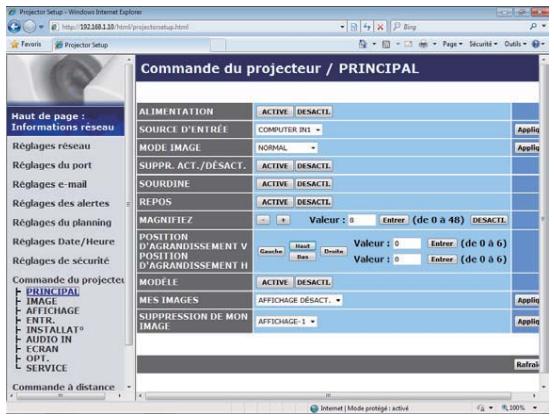Select the Projector Setup tab
This screenshot has width=554, height=418.
[131, 45]
